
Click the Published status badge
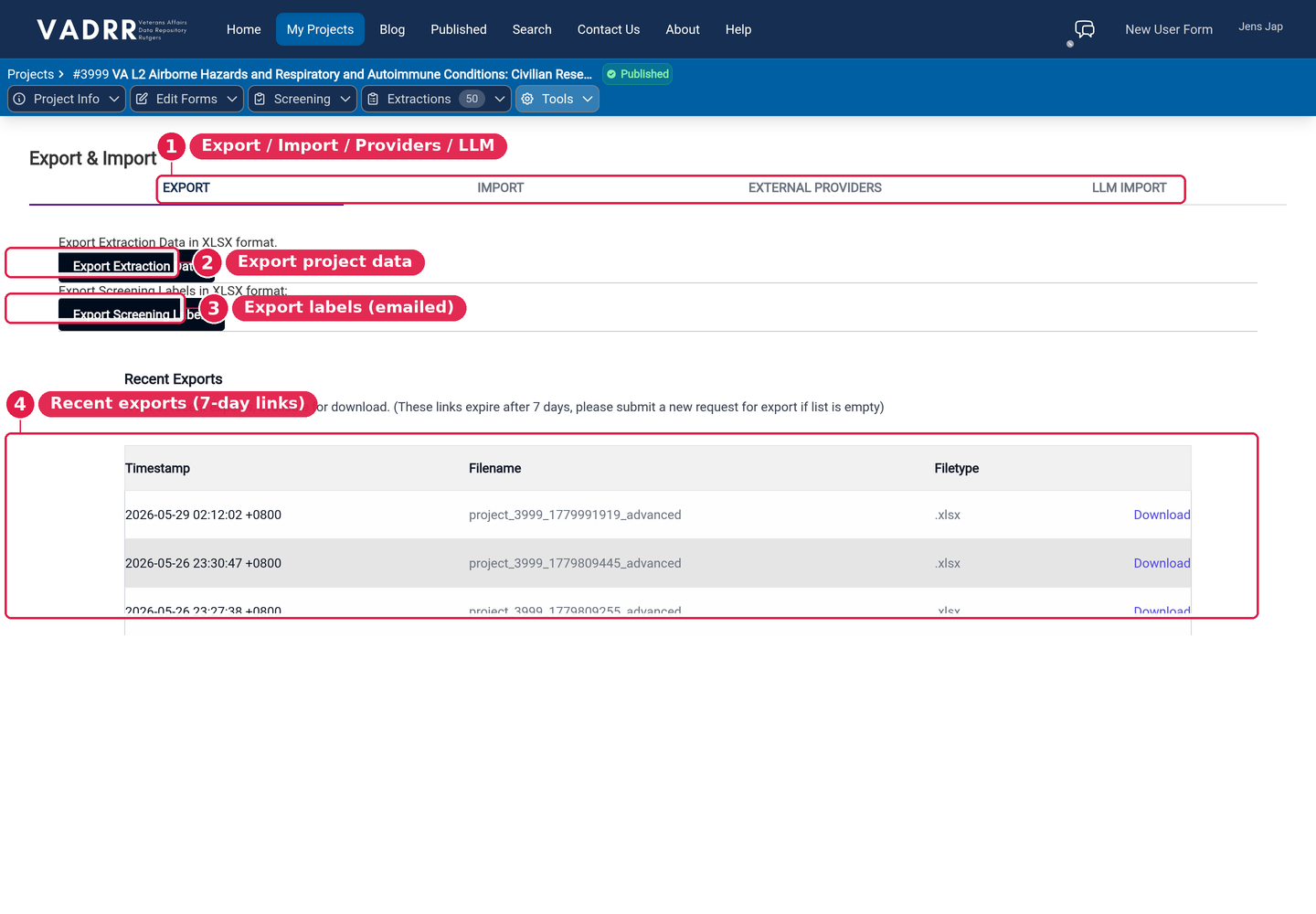[x=638, y=74]
